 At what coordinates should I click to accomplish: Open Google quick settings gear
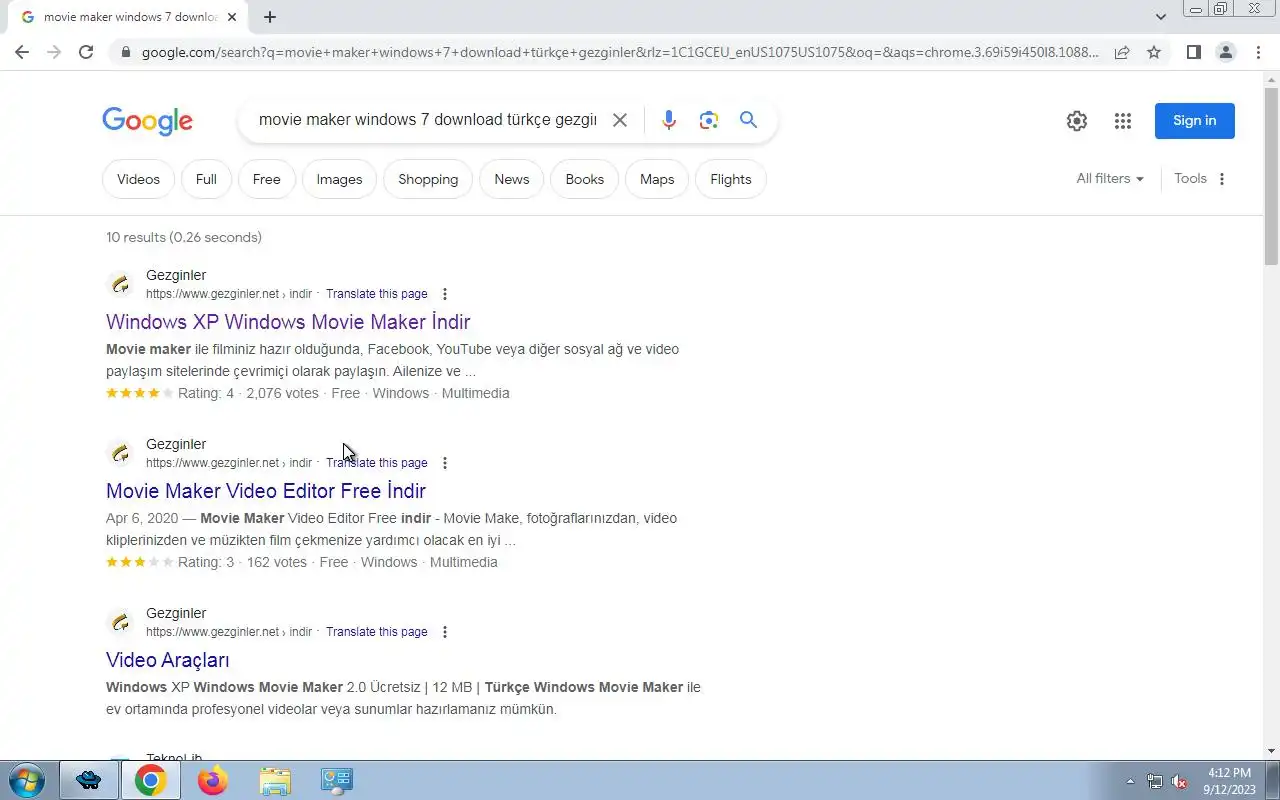pos(1077,121)
